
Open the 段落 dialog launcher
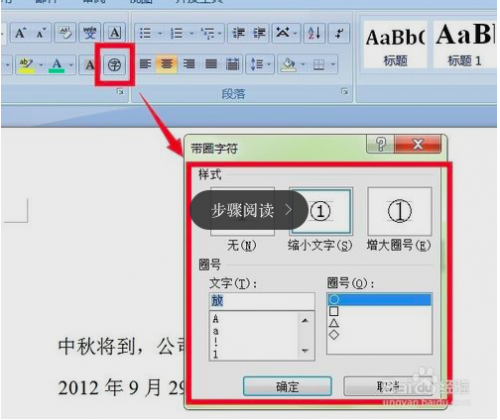pyautogui.click(x=344, y=91)
